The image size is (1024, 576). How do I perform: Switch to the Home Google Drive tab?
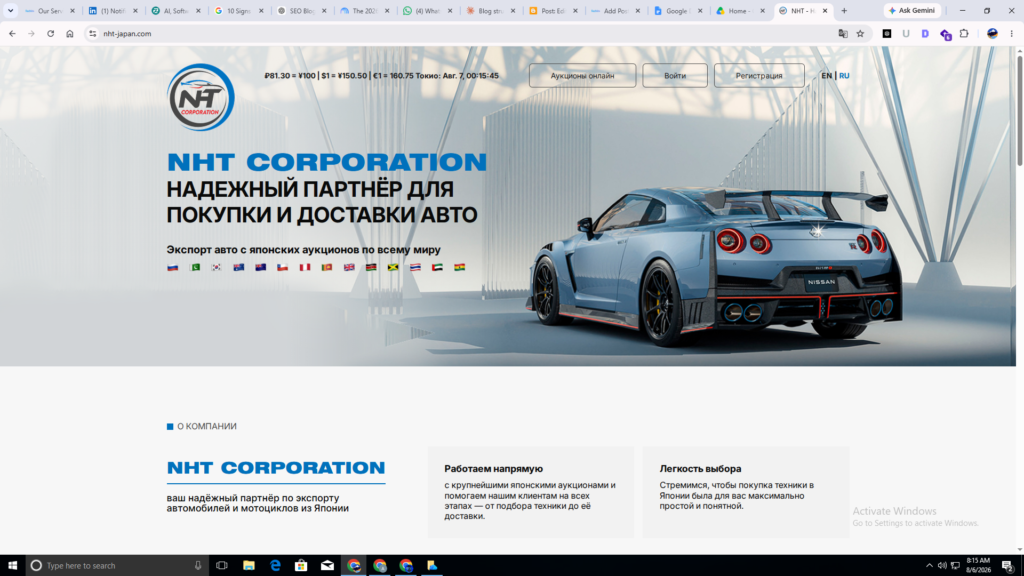[741, 10]
